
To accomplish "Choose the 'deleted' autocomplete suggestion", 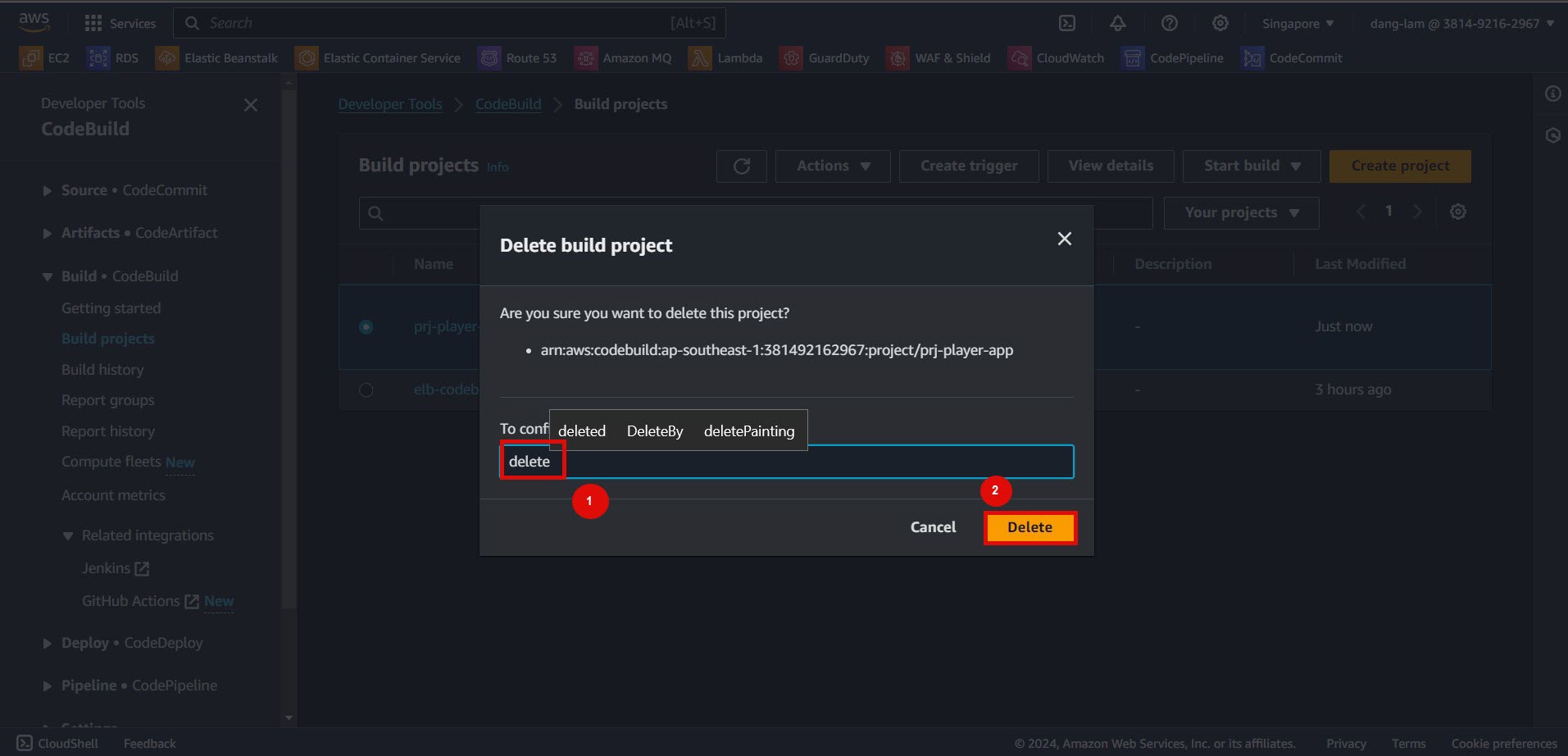I will tap(582, 431).
